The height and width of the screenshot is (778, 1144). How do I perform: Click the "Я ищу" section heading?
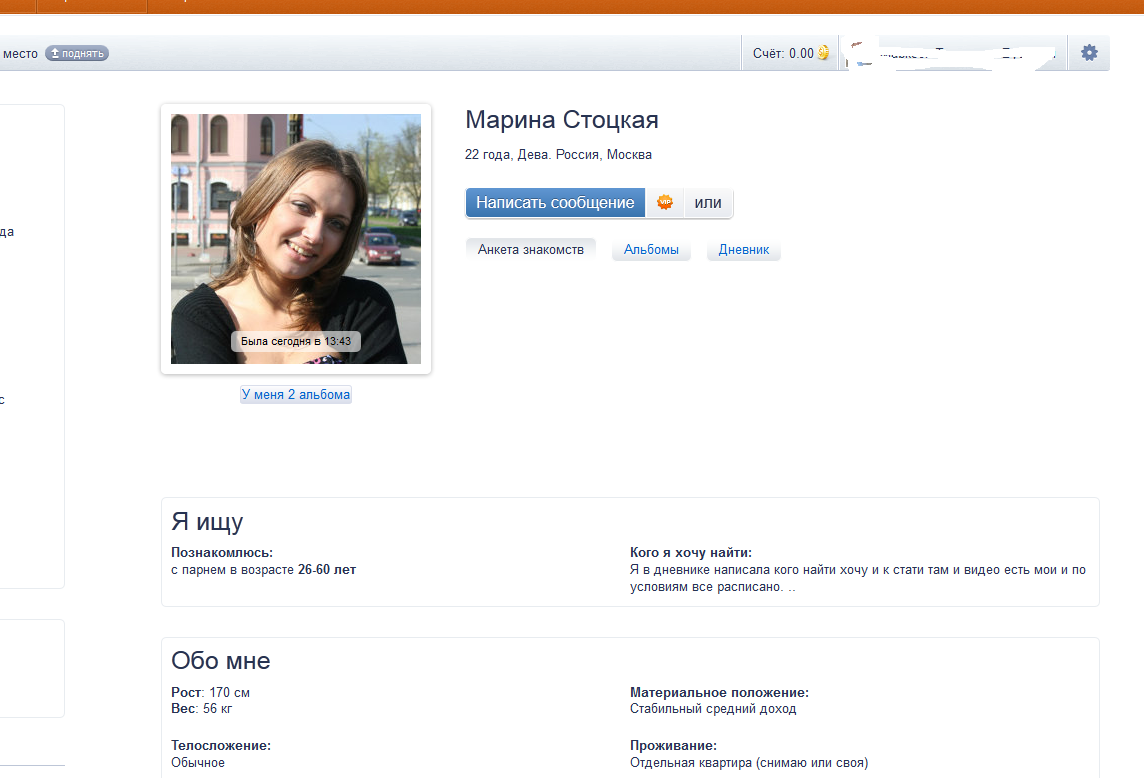pos(207,522)
